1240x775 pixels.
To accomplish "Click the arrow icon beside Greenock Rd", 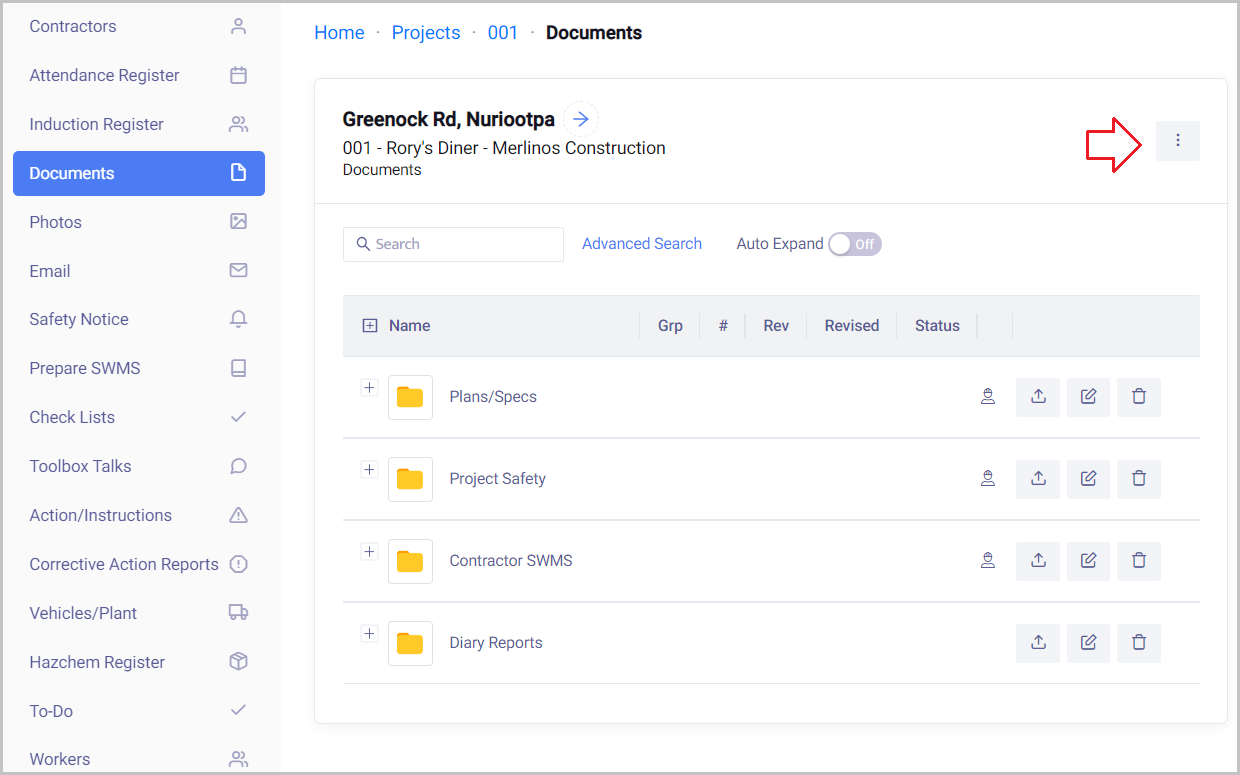I will 580,120.
